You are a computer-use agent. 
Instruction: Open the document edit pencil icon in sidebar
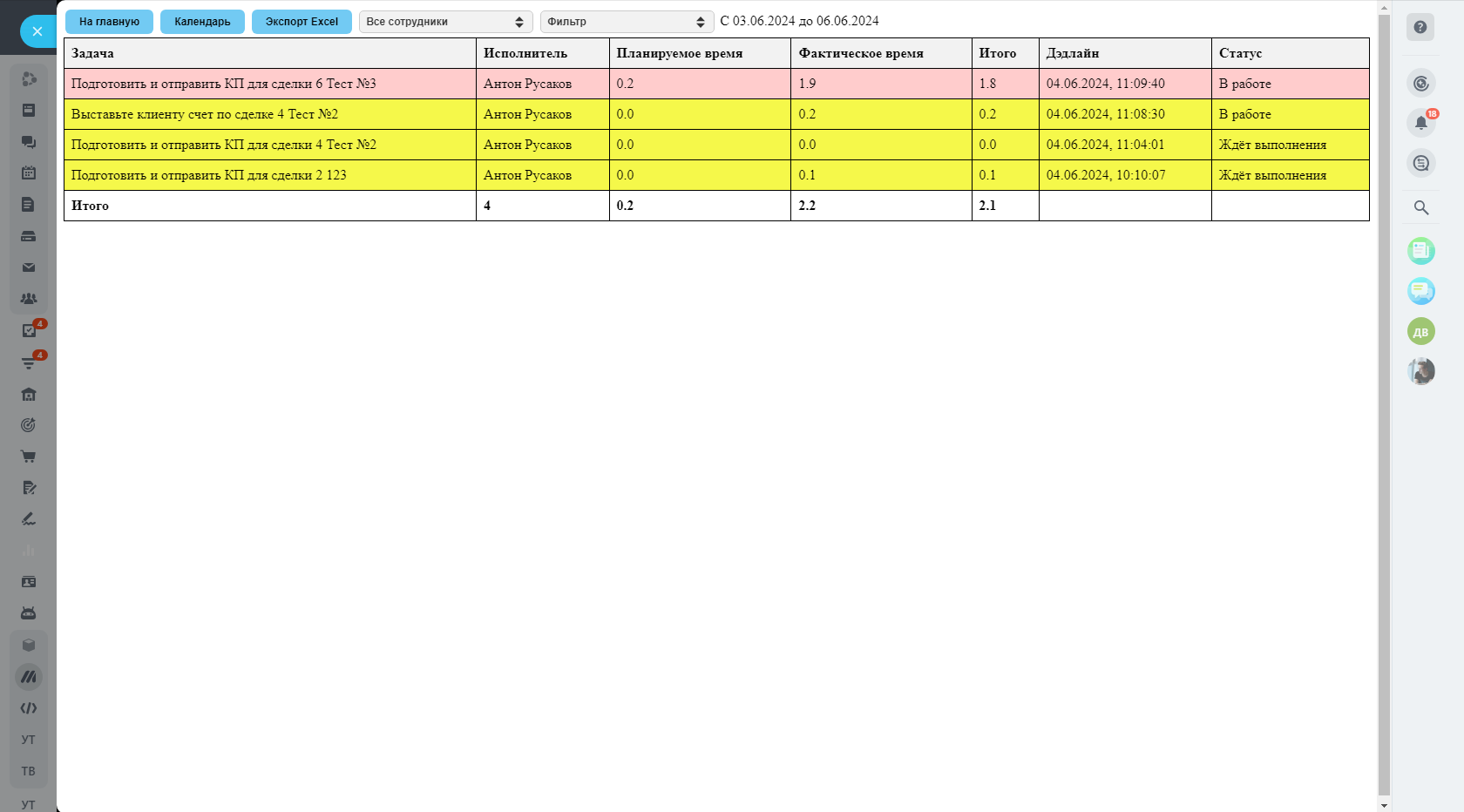click(x=29, y=488)
